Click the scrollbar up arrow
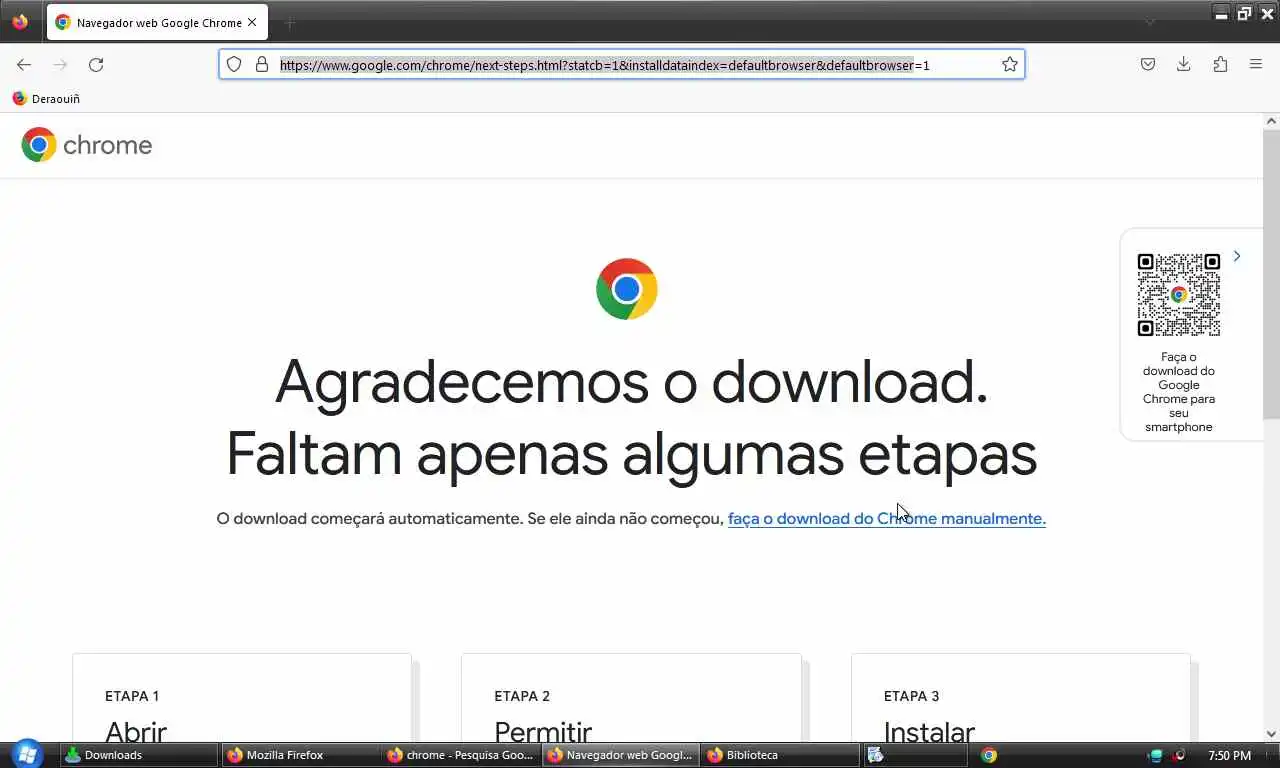This screenshot has height=768, width=1280. (x=1271, y=120)
